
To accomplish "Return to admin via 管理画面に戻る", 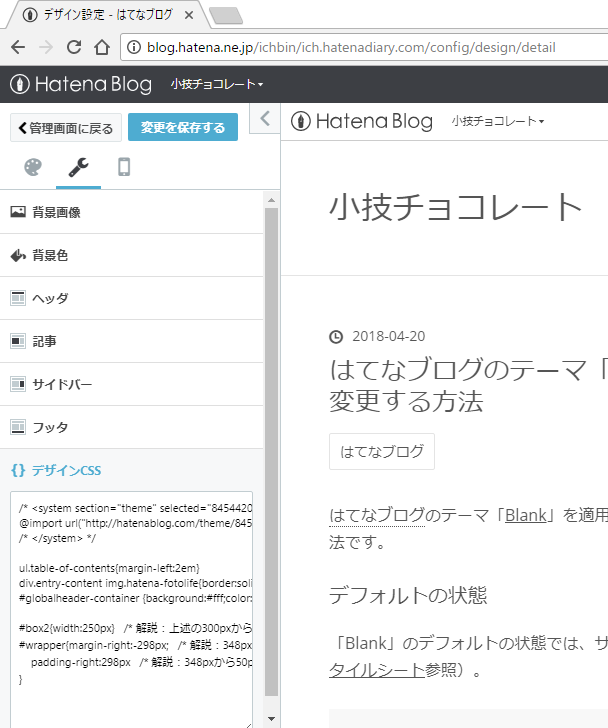I will 66,128.
